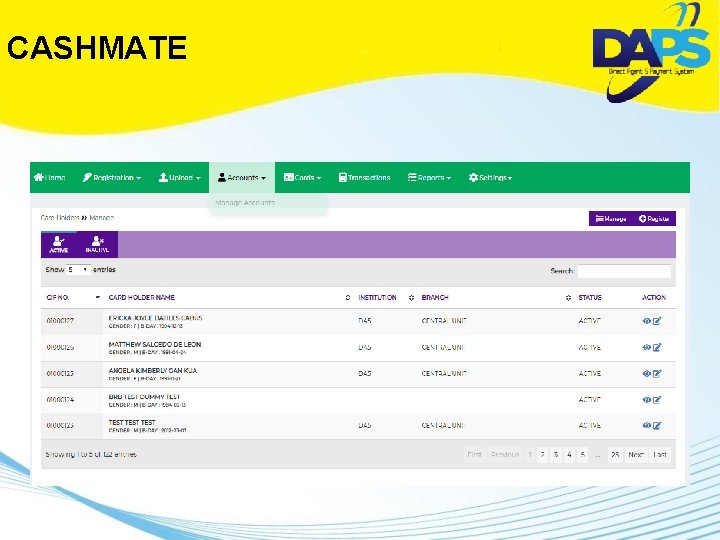Edit the Test Test Test record

coord(657,426)
